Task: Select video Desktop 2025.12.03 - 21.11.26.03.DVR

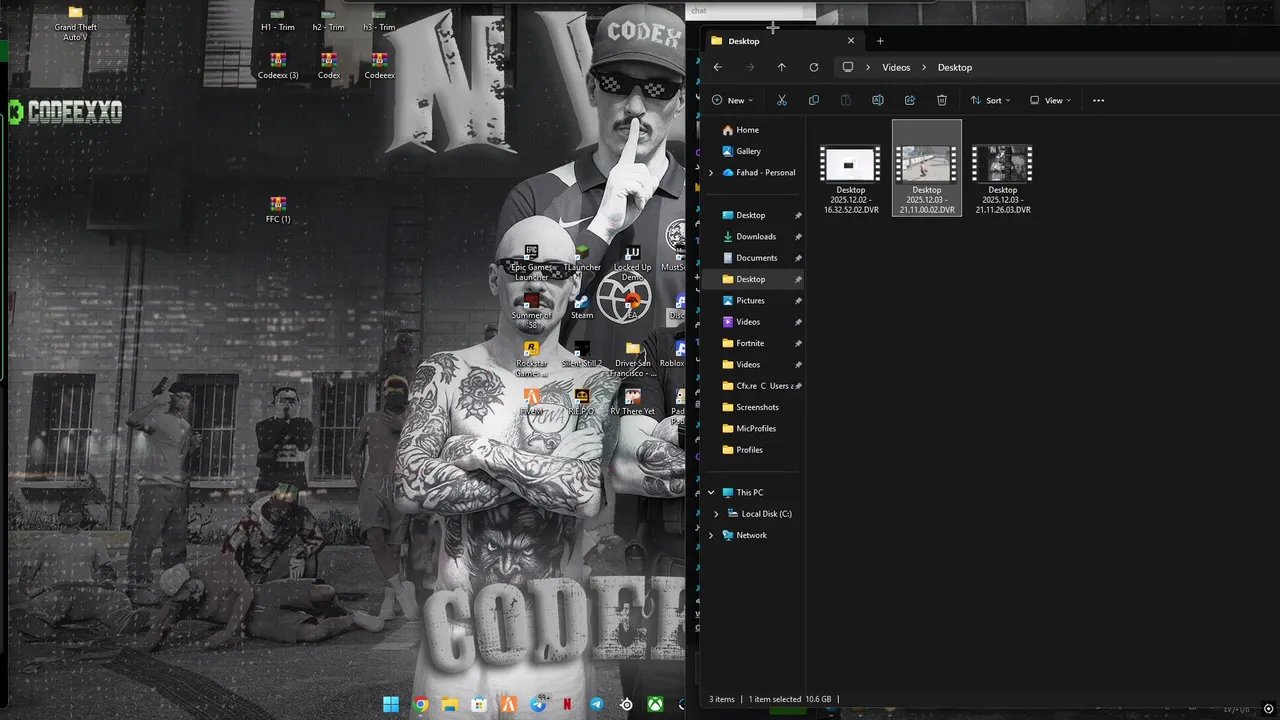Action: pos(1003,179)
